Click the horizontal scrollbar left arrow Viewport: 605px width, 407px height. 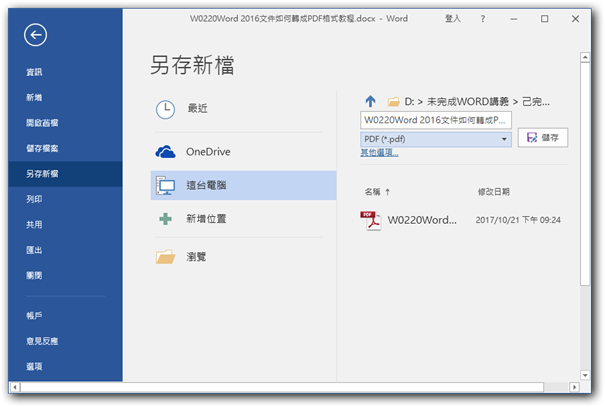click(x=15, y=387)
